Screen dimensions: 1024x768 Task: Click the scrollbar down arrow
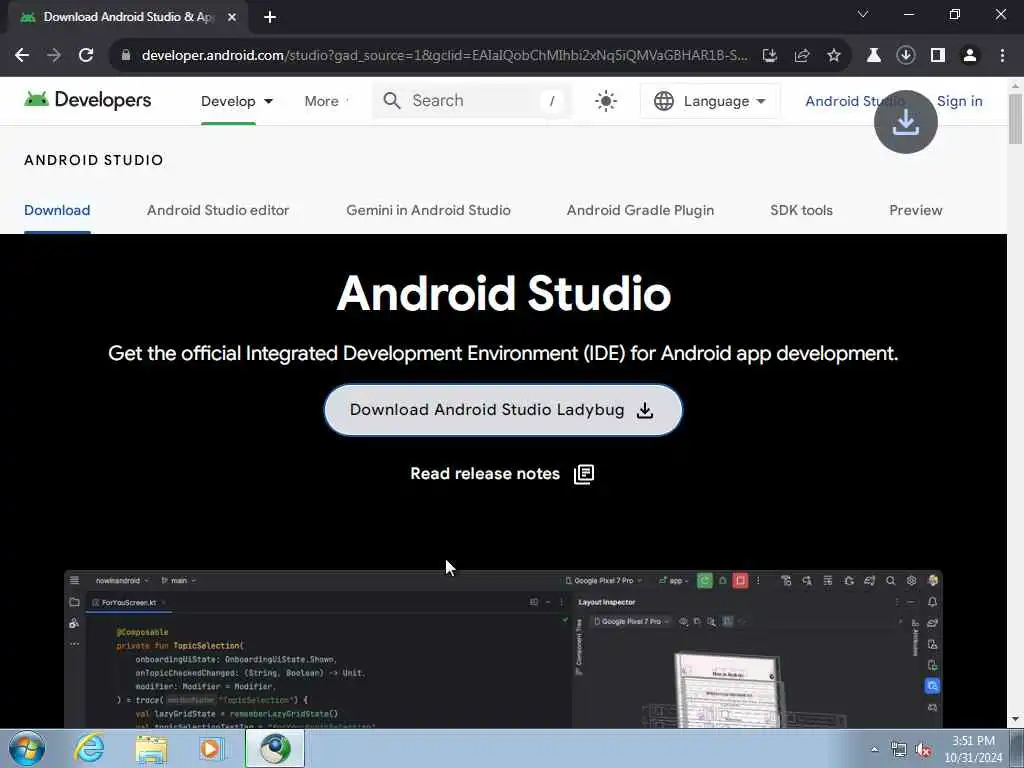1015,719
